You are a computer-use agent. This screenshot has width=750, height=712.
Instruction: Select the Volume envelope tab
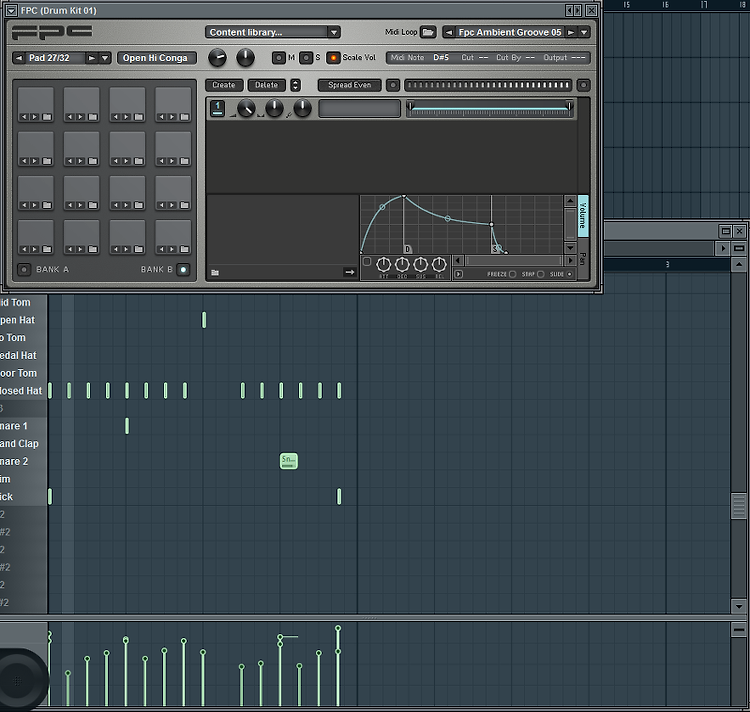(583, 216)
